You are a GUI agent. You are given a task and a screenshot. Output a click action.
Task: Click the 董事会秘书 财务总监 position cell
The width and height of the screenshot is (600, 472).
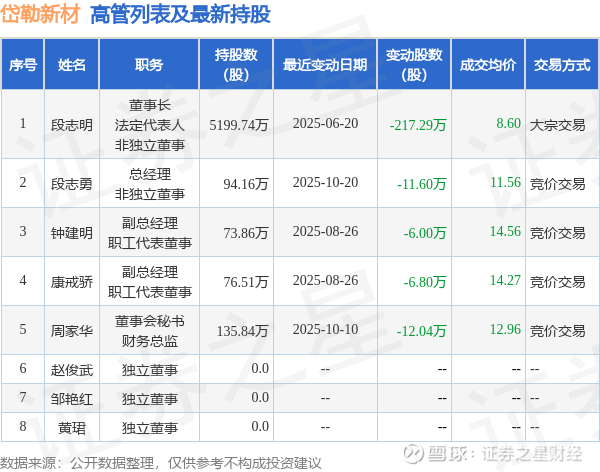(149, 331)
